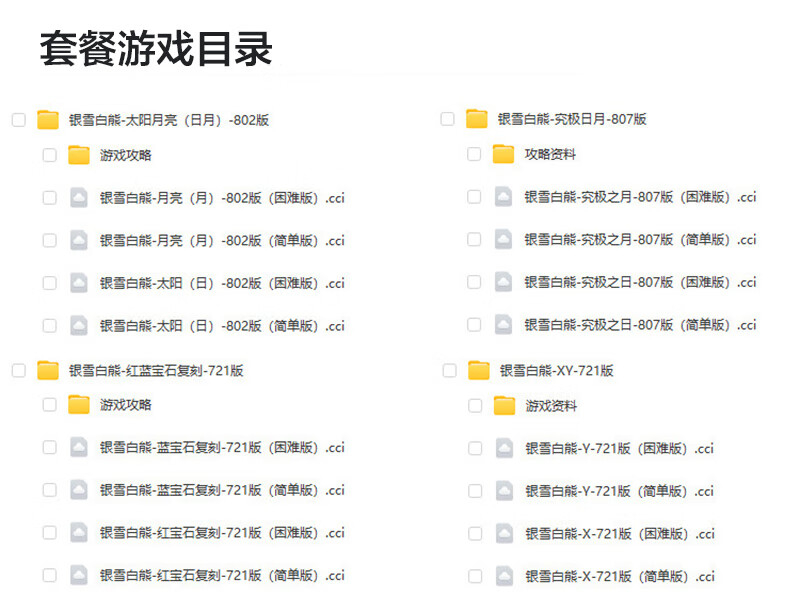Screen dimensions: 800x603
Task: Open file 银雪白熊-红宝石复刻-721版（简单版）.cci
Action: tap(221, 575)
